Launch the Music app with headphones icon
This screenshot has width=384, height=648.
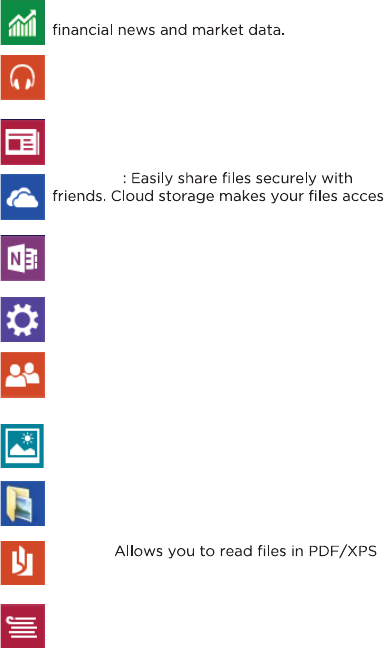pos(23,77)
